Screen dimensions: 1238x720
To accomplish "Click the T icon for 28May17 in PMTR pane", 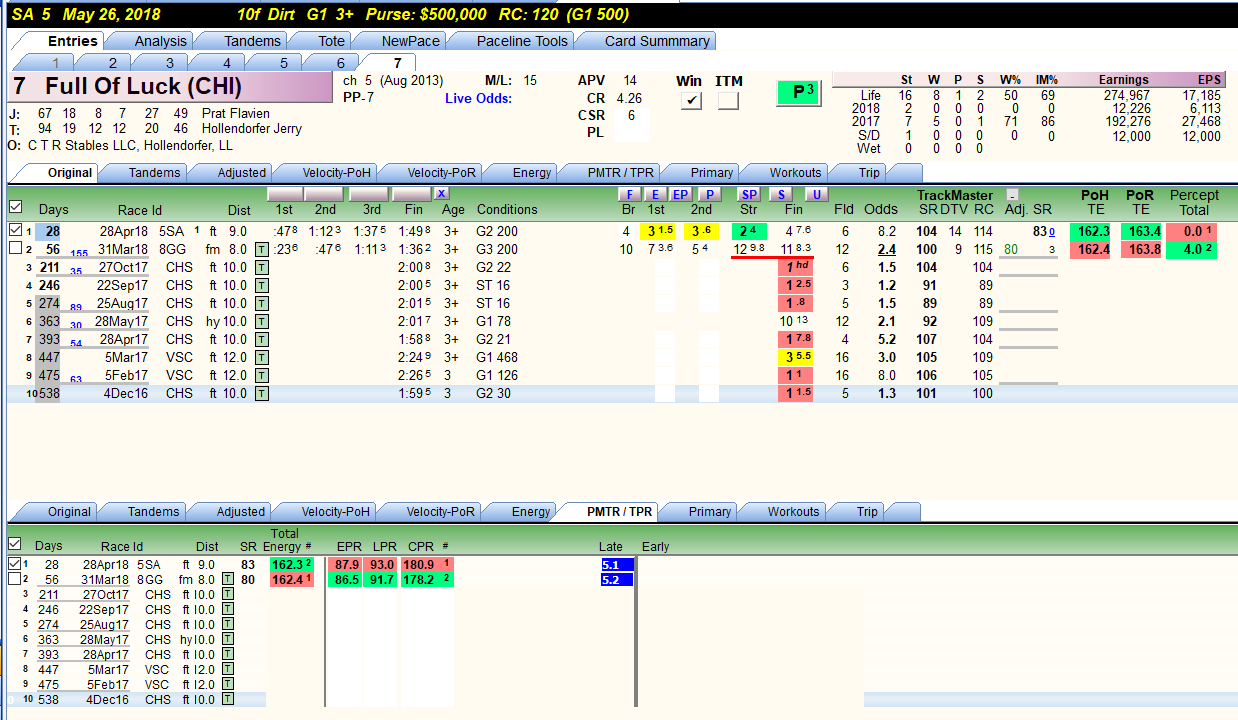I will 228,640.
